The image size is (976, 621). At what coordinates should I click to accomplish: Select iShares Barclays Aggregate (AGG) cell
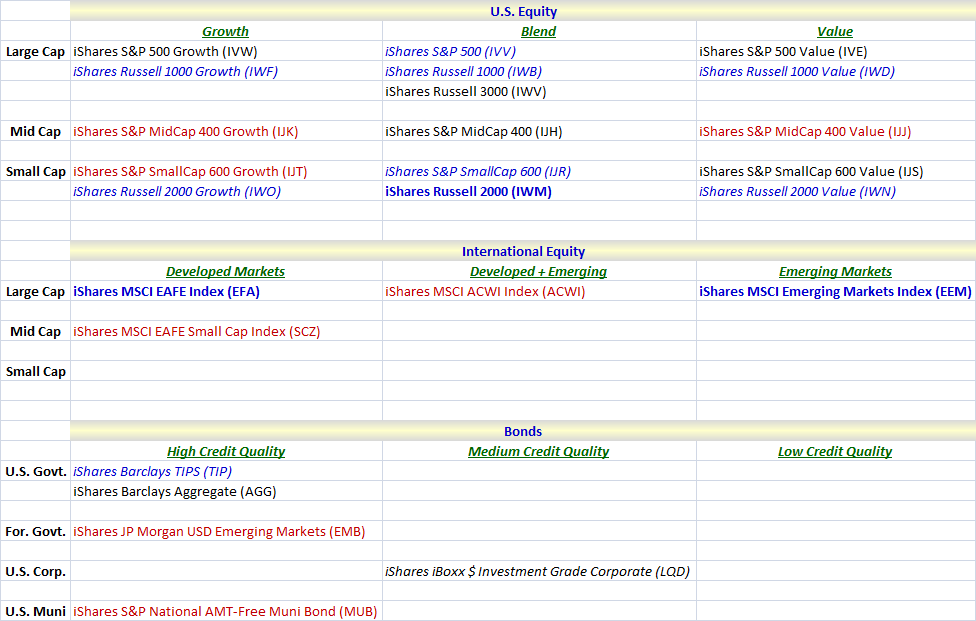click(227, 491)
